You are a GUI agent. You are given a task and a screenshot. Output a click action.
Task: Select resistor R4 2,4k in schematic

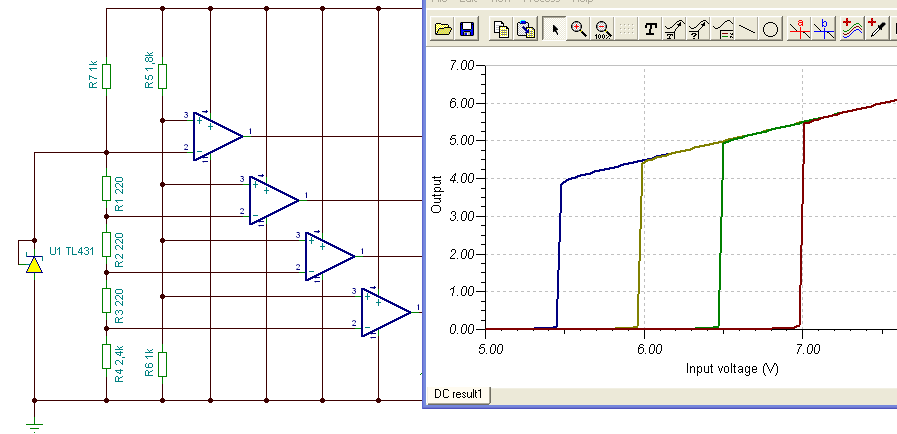(106, 356)
